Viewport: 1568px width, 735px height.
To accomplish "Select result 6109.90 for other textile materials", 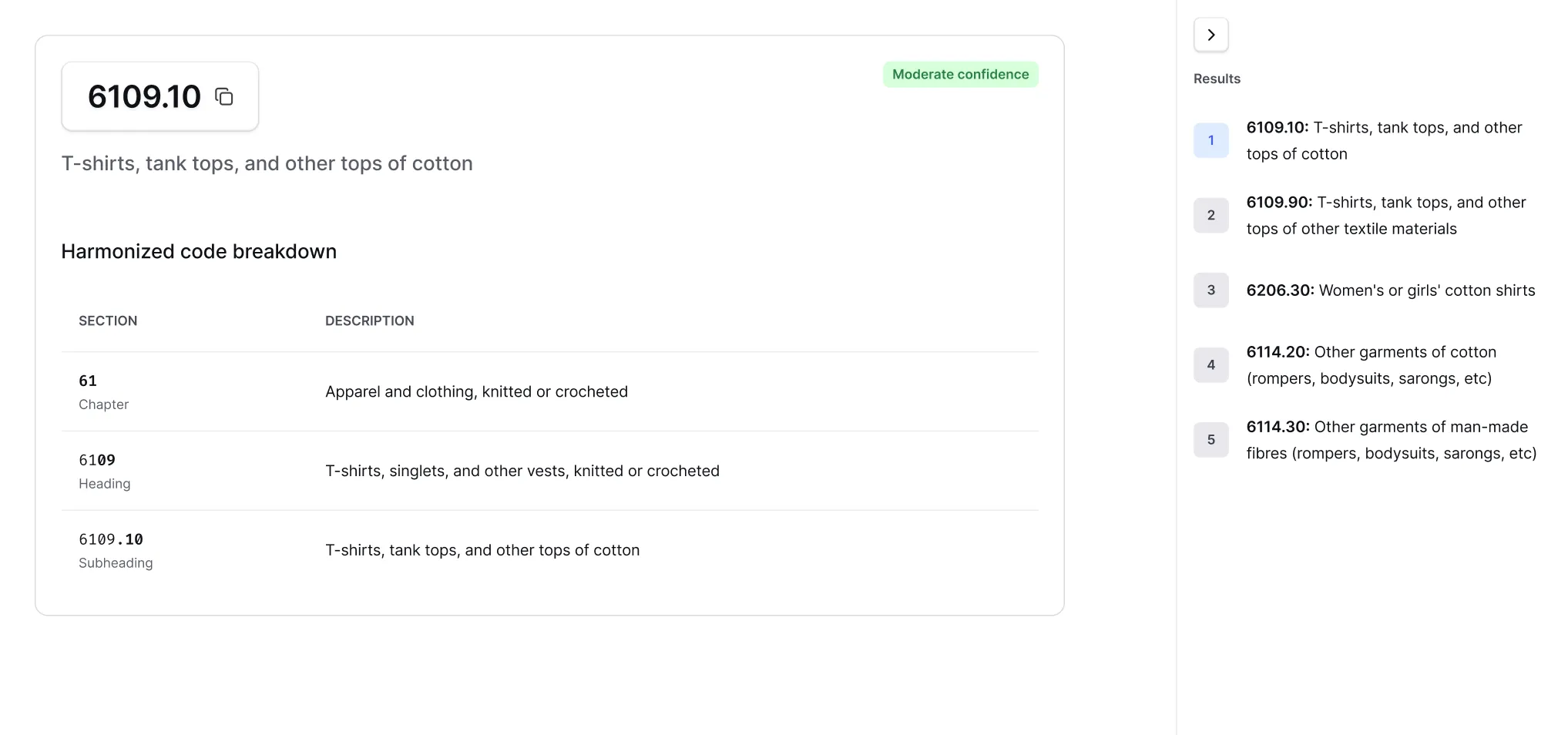I will tap(1386, 215).
